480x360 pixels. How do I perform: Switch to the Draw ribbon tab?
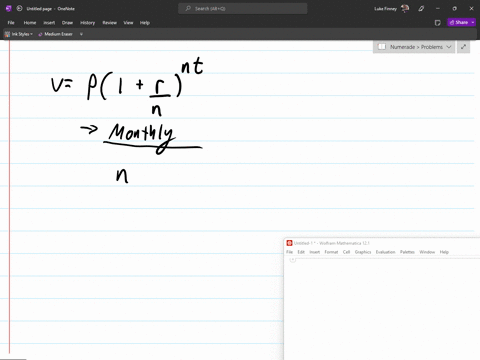[67, 23]
